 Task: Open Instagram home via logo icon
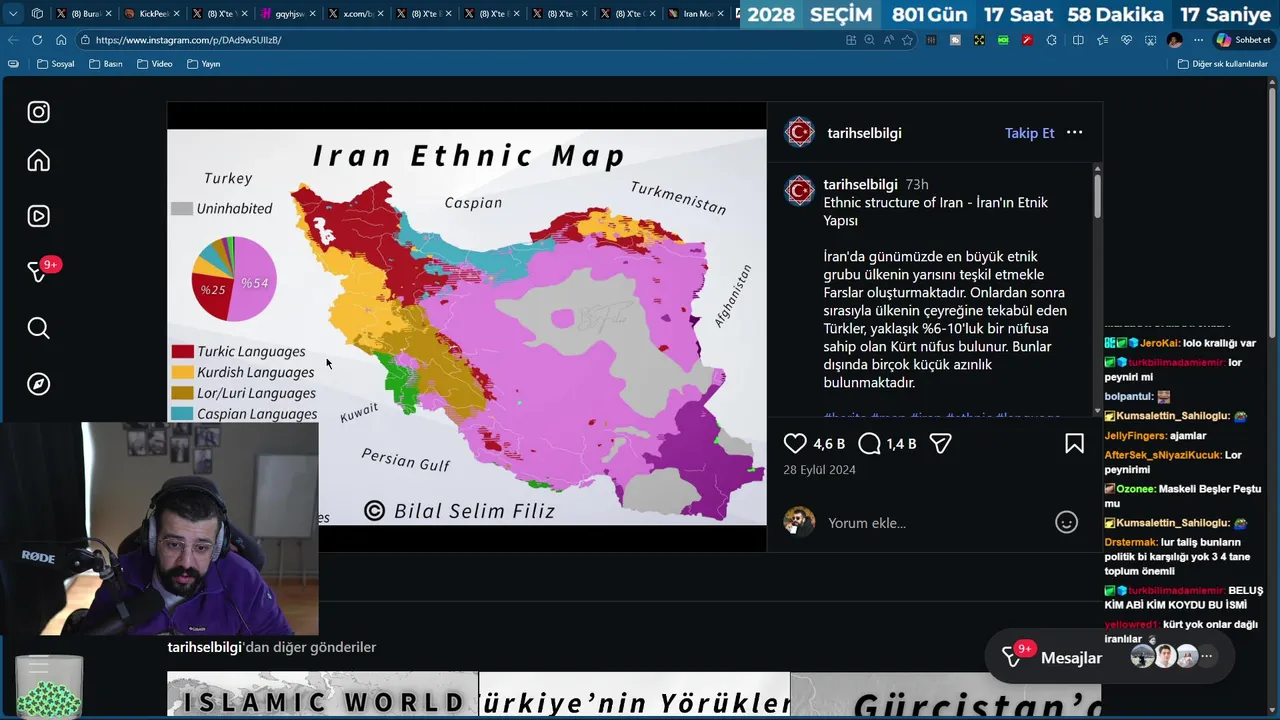click(38, 112)
